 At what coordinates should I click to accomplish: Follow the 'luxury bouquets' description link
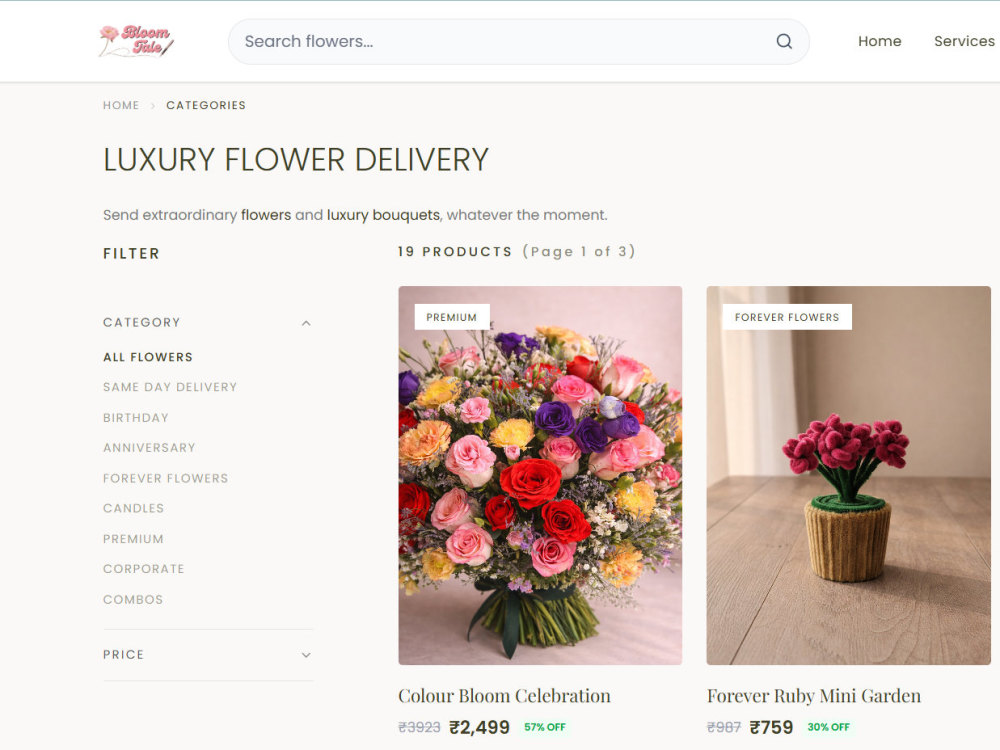[383, 215]
